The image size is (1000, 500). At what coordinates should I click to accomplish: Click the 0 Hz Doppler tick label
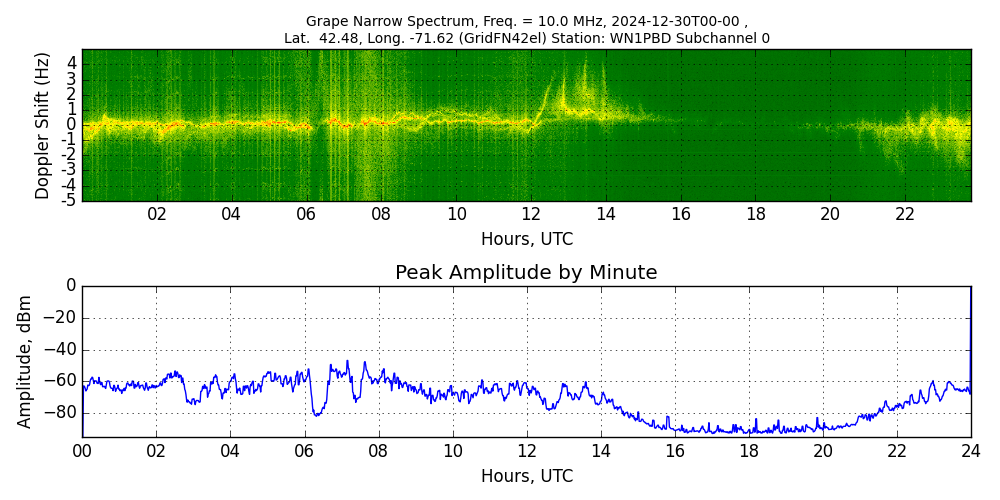[x=72, y=125]
